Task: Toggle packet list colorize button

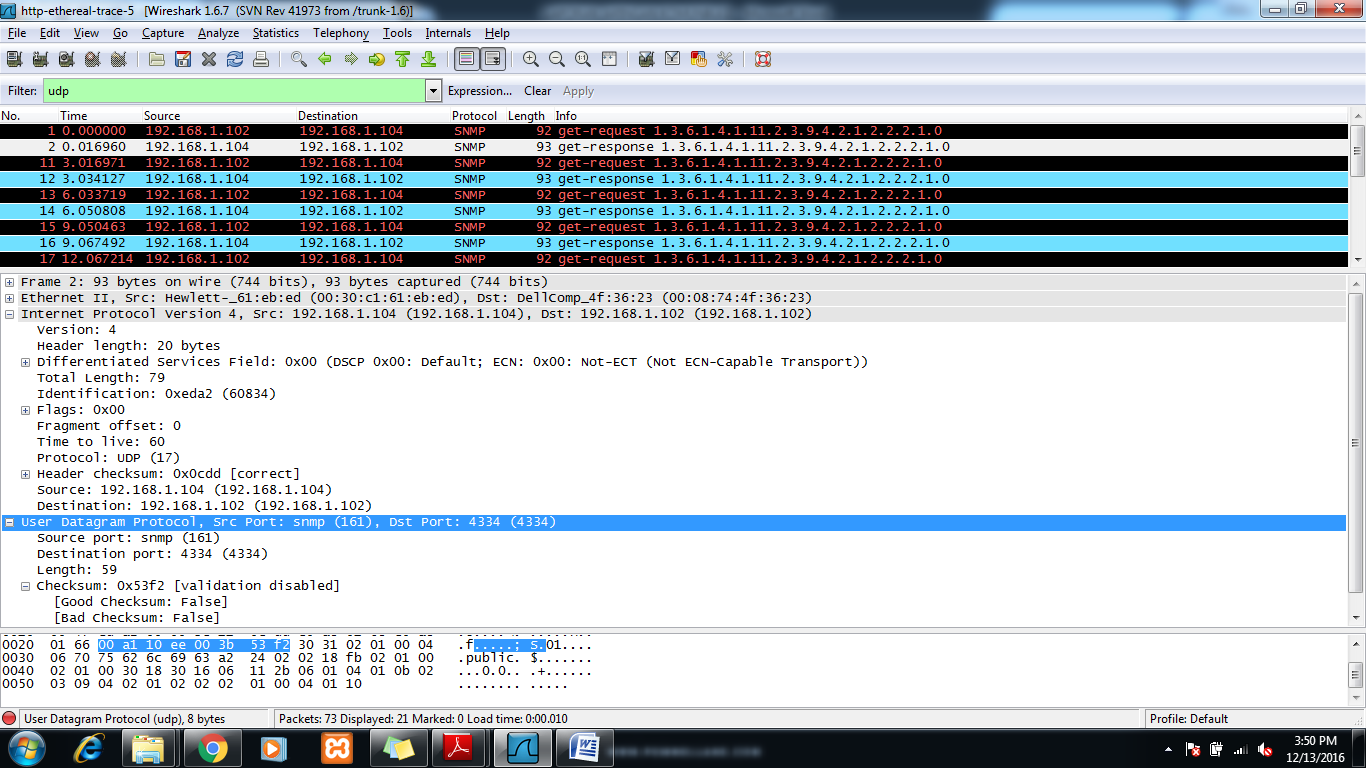Action: 466,59
